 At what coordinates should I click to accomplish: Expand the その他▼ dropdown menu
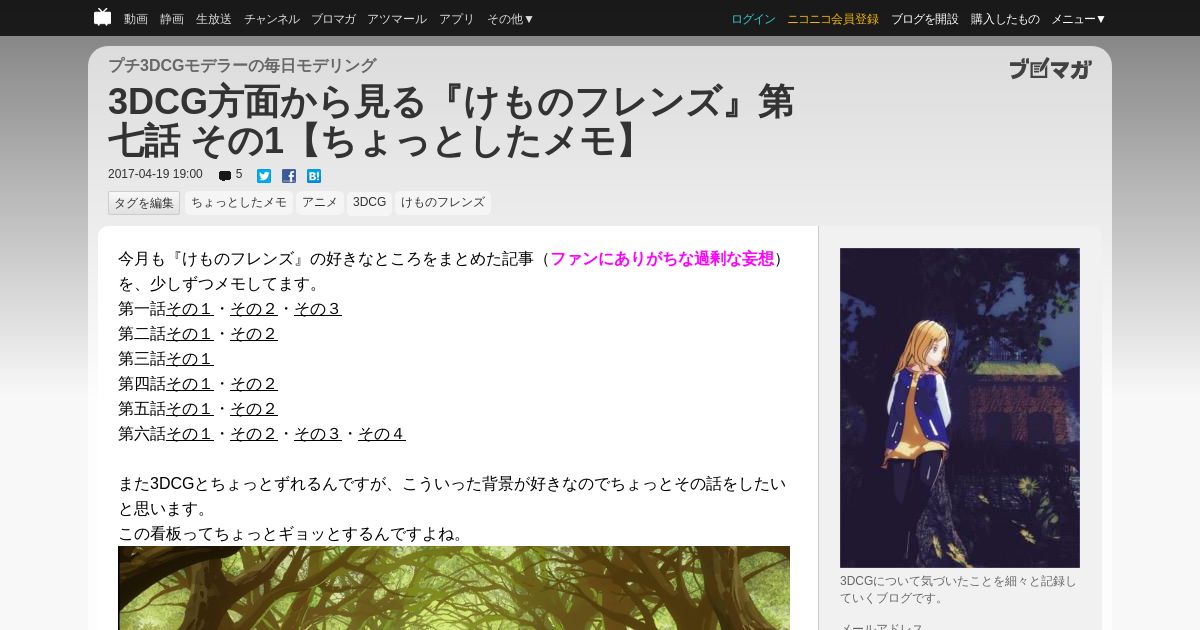tap(511, 19)
